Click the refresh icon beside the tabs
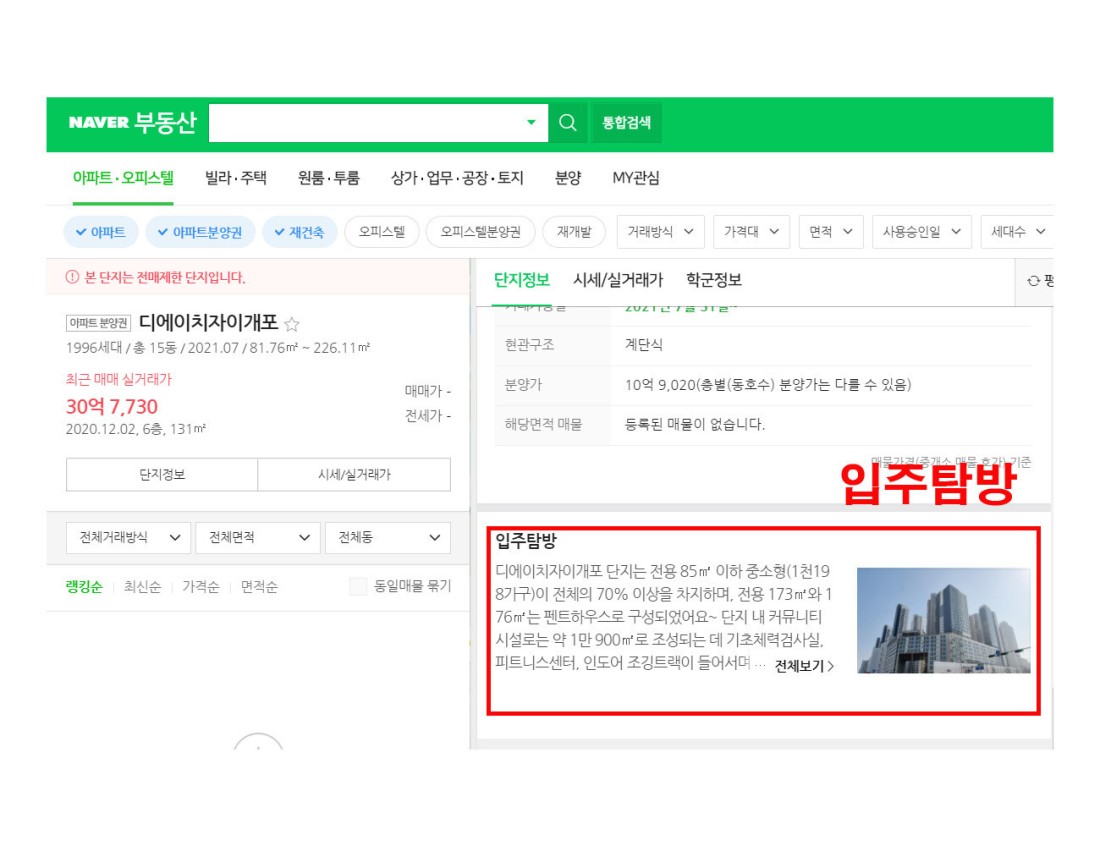The height and width of the screenshot is (846, 1100). [1033, 281]
